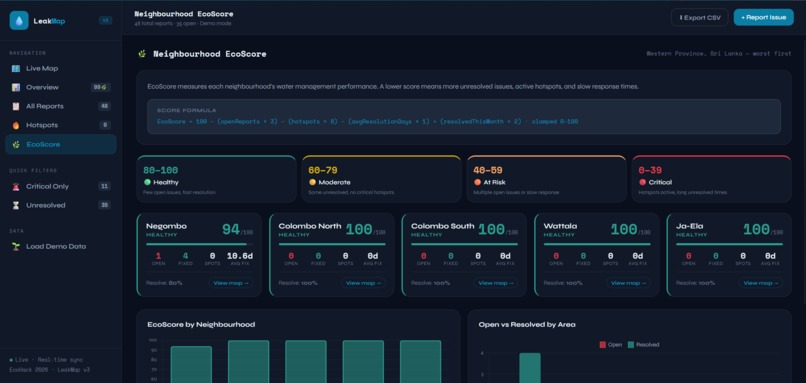
Task: Click the v3 version badge
Action: pos(105,21)
